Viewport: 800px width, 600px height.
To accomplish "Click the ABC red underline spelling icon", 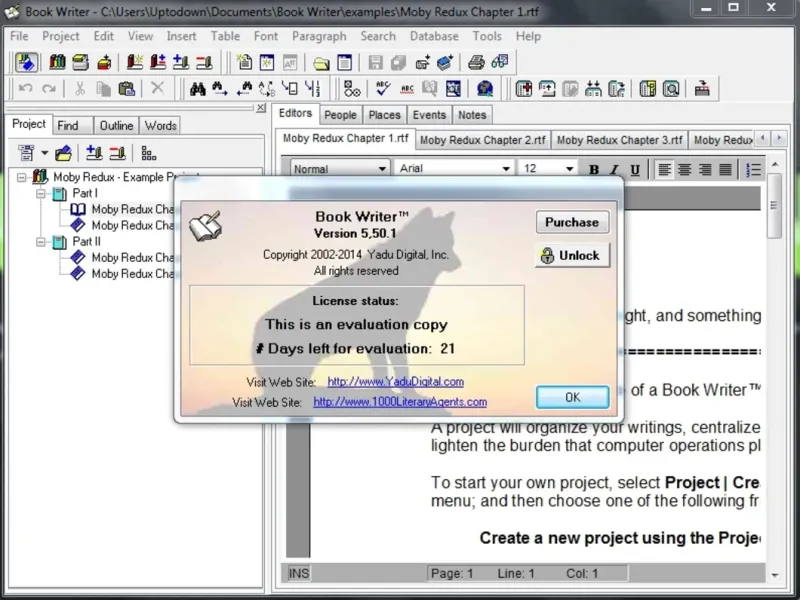I will [x=407, y=89].
